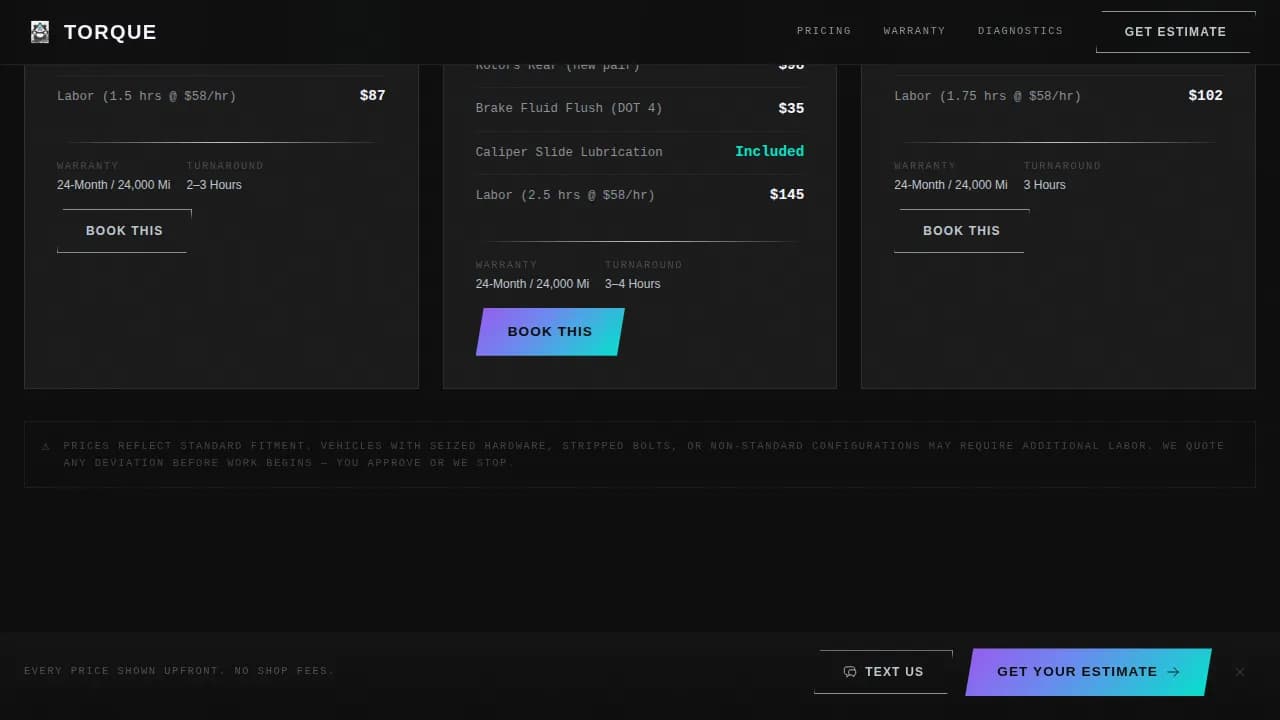Image resolution: width=1280 pixels, height=720 pixels.
Task: Click the arrow icon in Get Your Estimate
Action: click(x=1174, y=672)
